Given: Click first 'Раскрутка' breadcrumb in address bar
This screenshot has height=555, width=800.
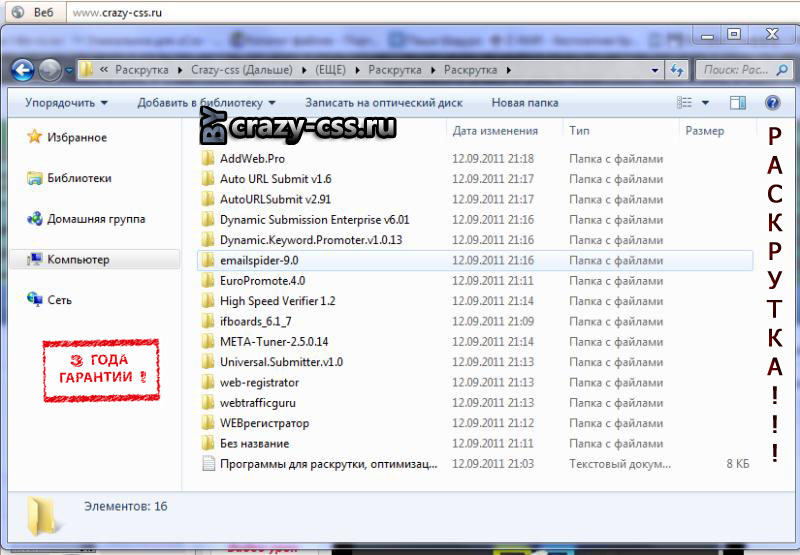Looking at the screenshot, I should point(141,70).
